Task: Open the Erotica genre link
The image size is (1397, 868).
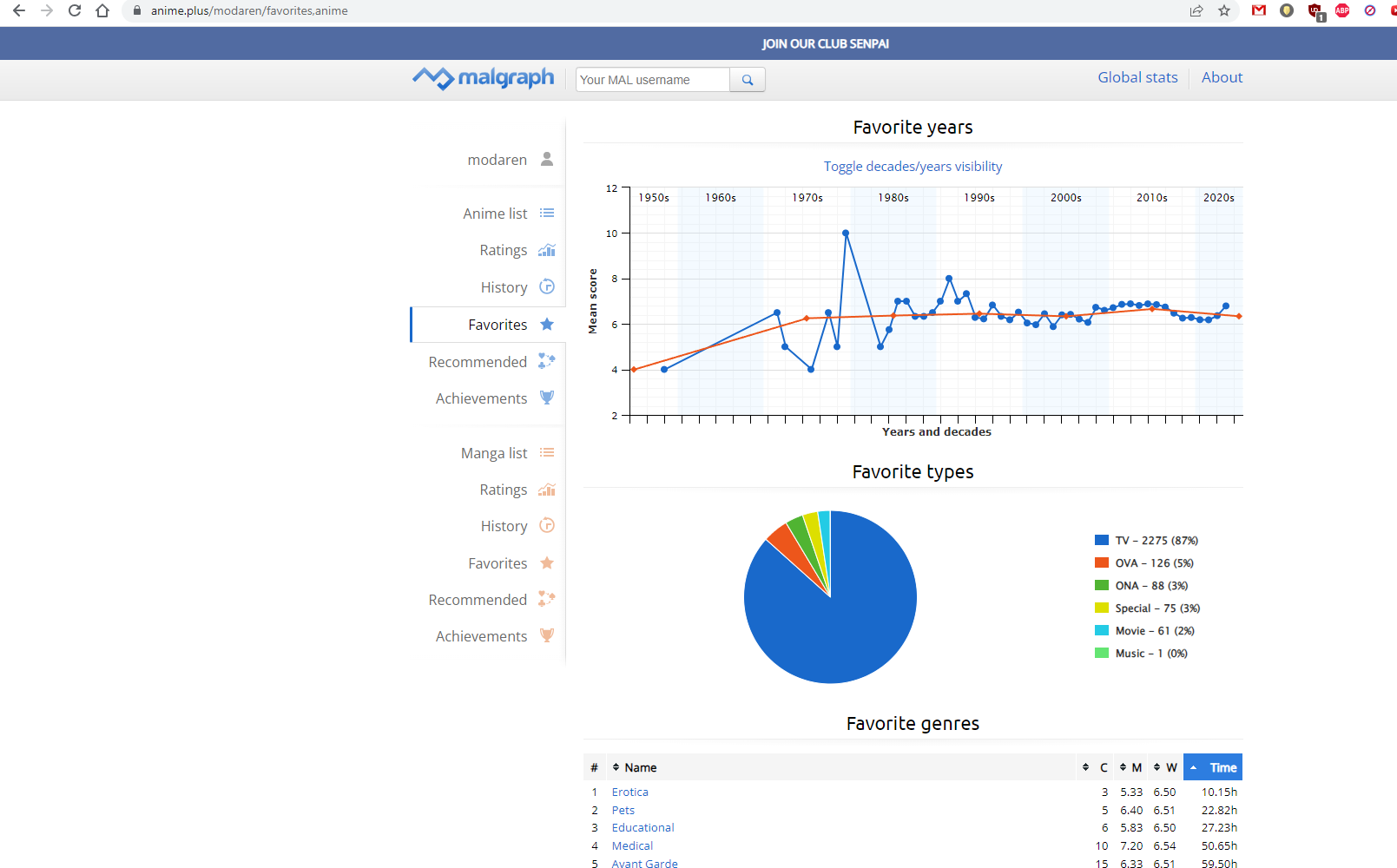Action: click(629, 792)
